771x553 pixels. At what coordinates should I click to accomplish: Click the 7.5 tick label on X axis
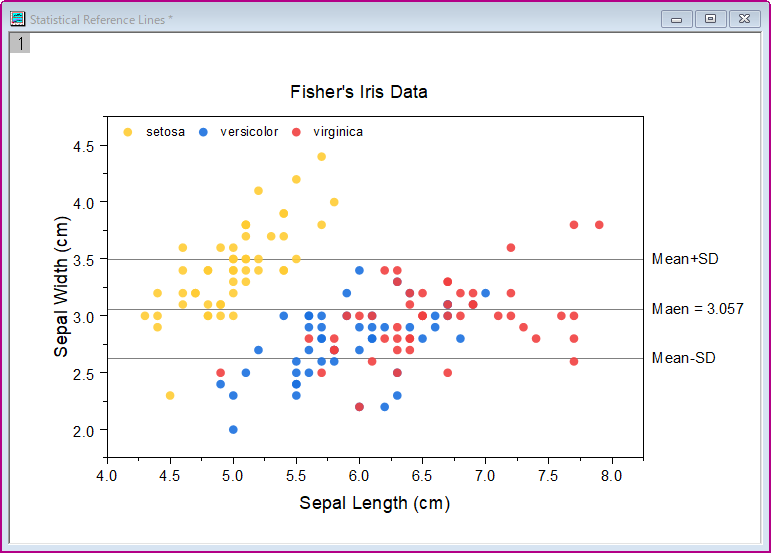[548, 476]
